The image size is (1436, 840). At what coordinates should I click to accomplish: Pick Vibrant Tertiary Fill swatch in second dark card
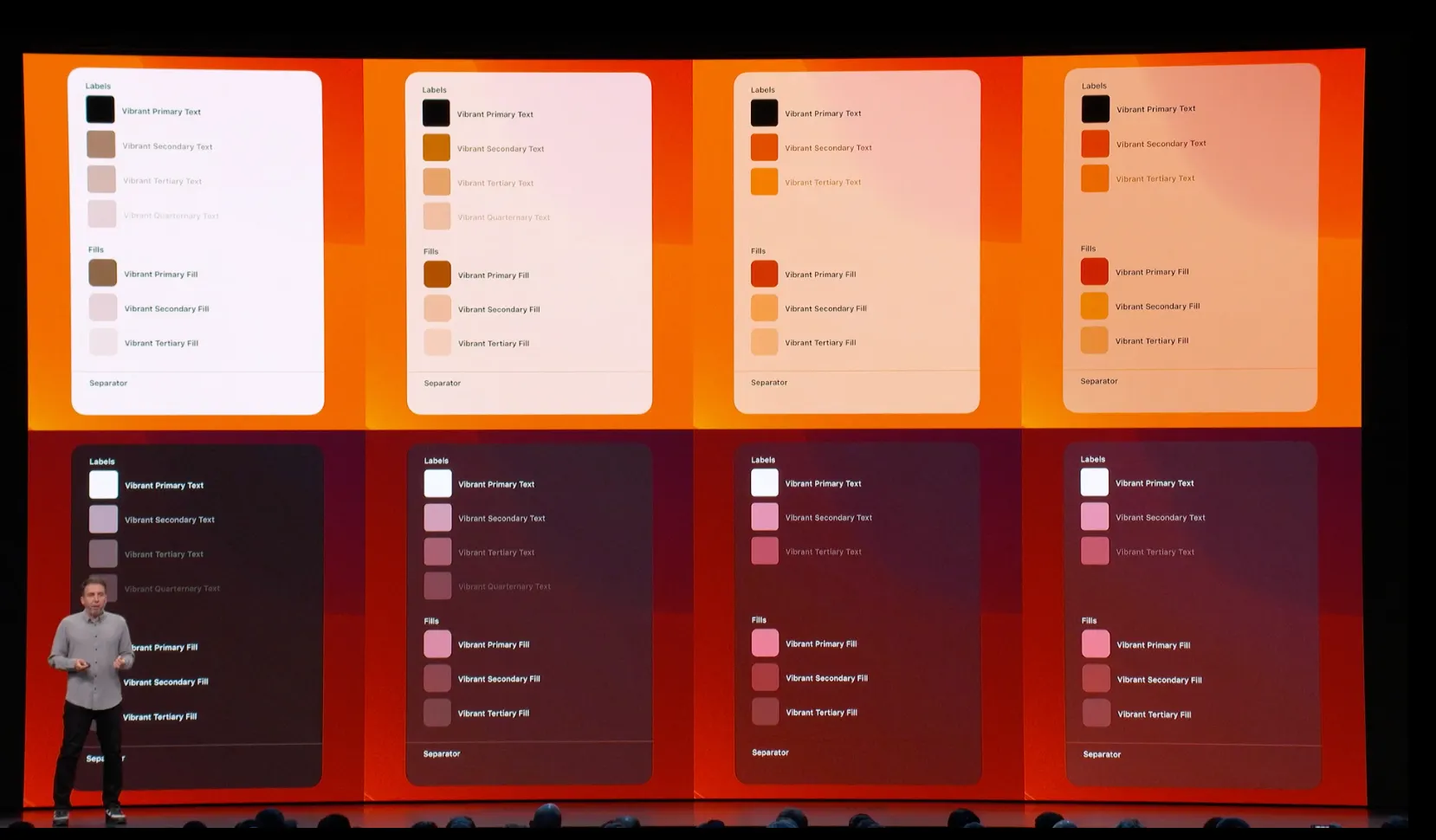point(437,713)
